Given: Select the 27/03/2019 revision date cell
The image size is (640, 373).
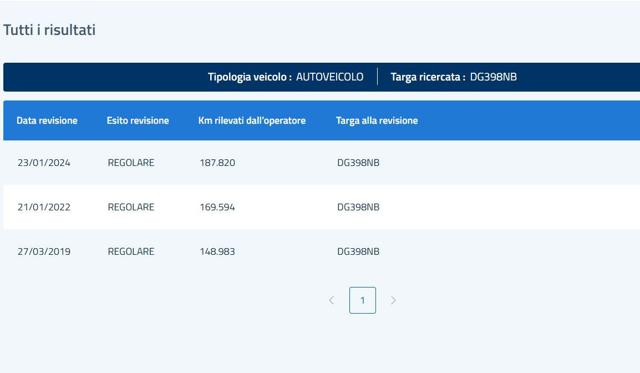Looking at the screenshot, I should (x=44, y=252).
